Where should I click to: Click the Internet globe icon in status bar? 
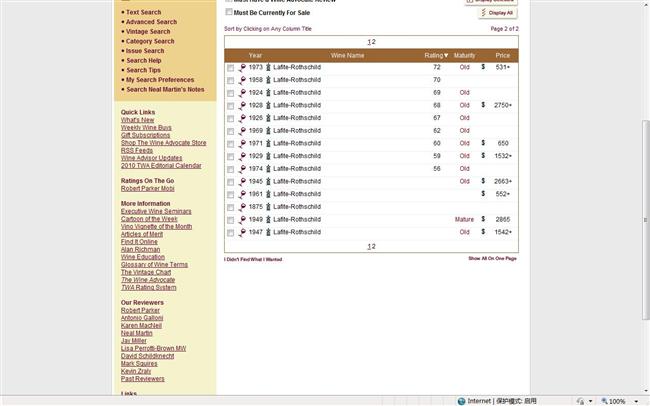click(461, 401)
